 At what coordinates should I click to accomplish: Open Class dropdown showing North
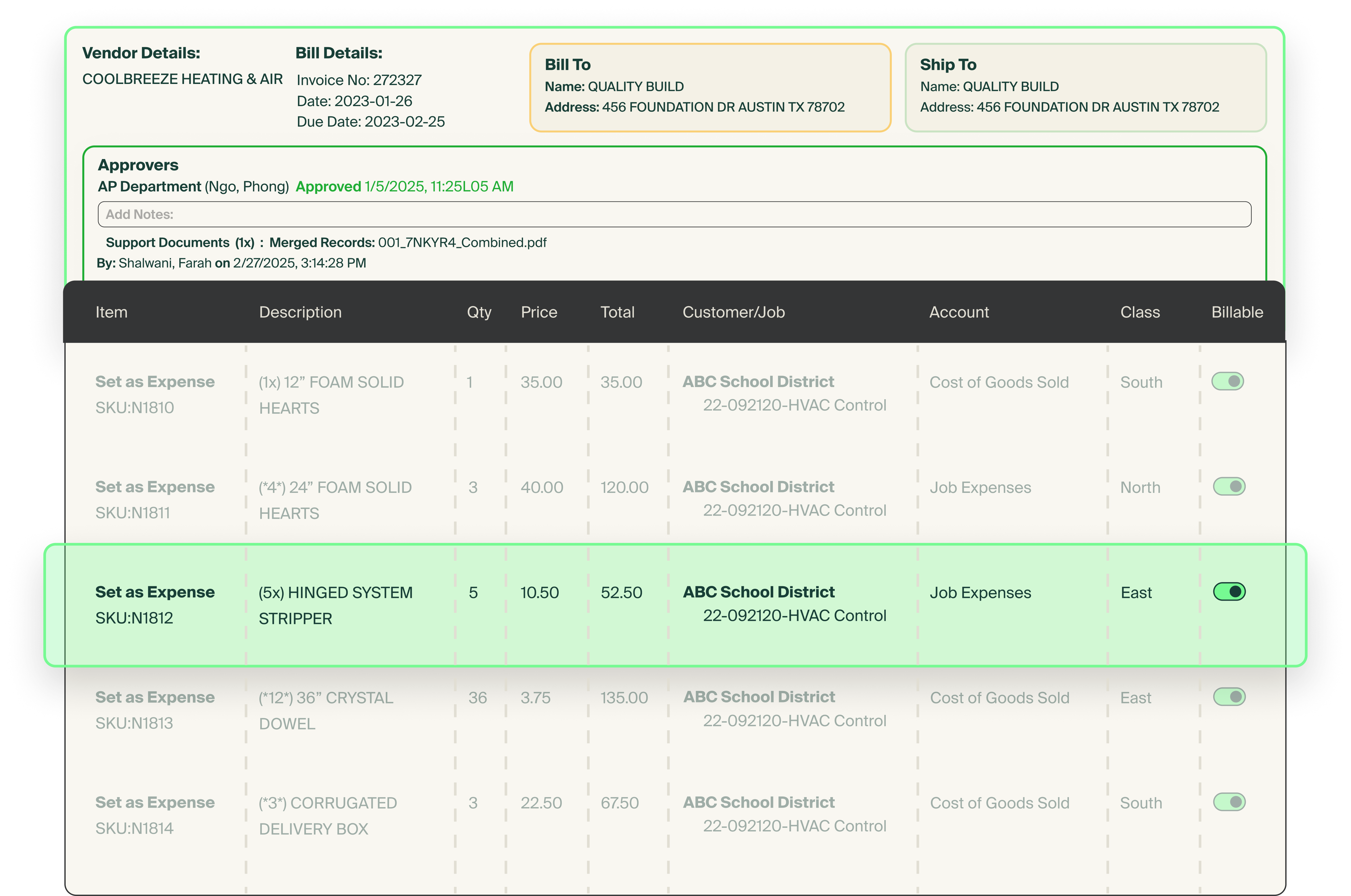(x=1140, y=487)
